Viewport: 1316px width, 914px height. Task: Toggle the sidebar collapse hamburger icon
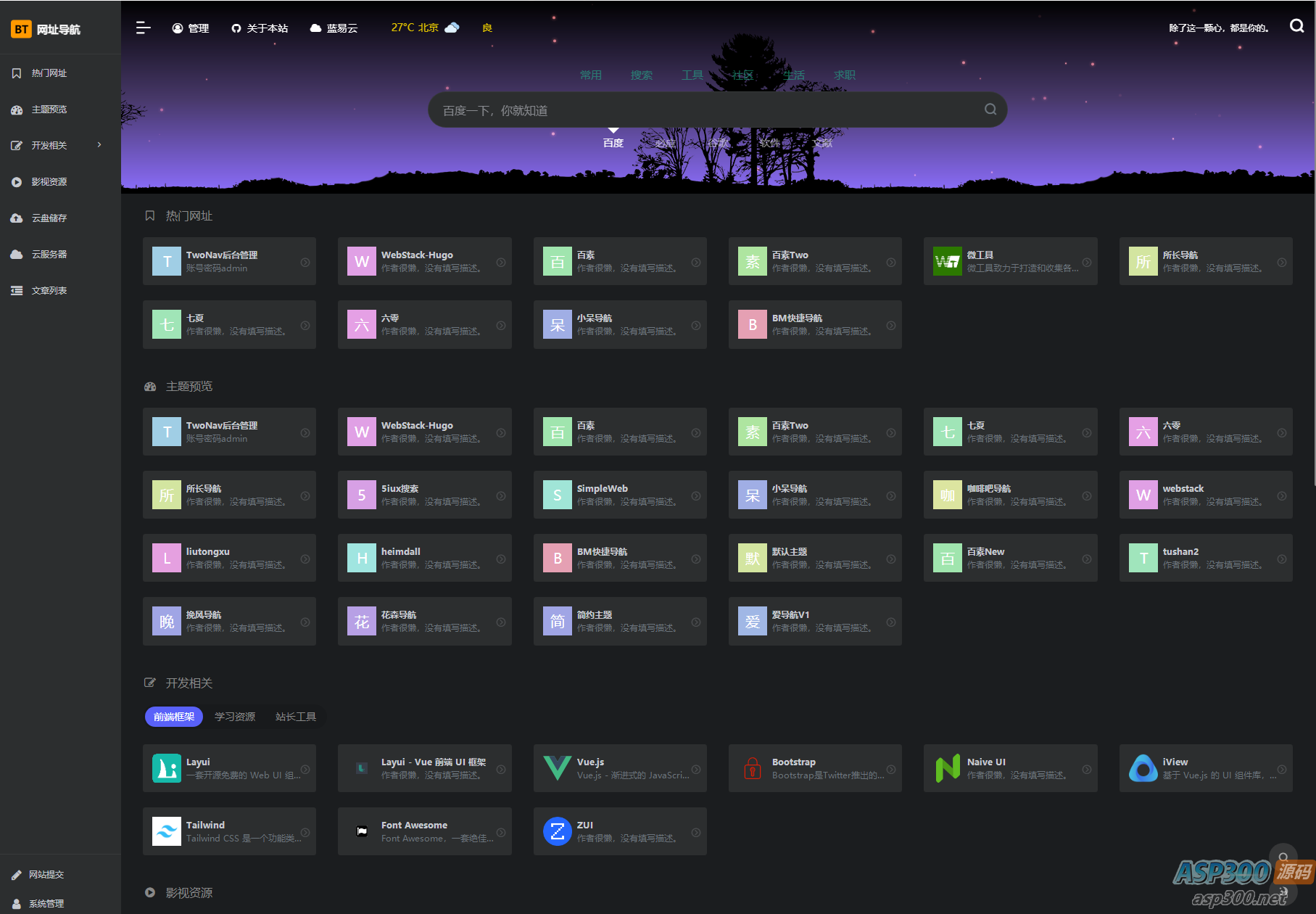pyautogui.click(x=143, y=28)
